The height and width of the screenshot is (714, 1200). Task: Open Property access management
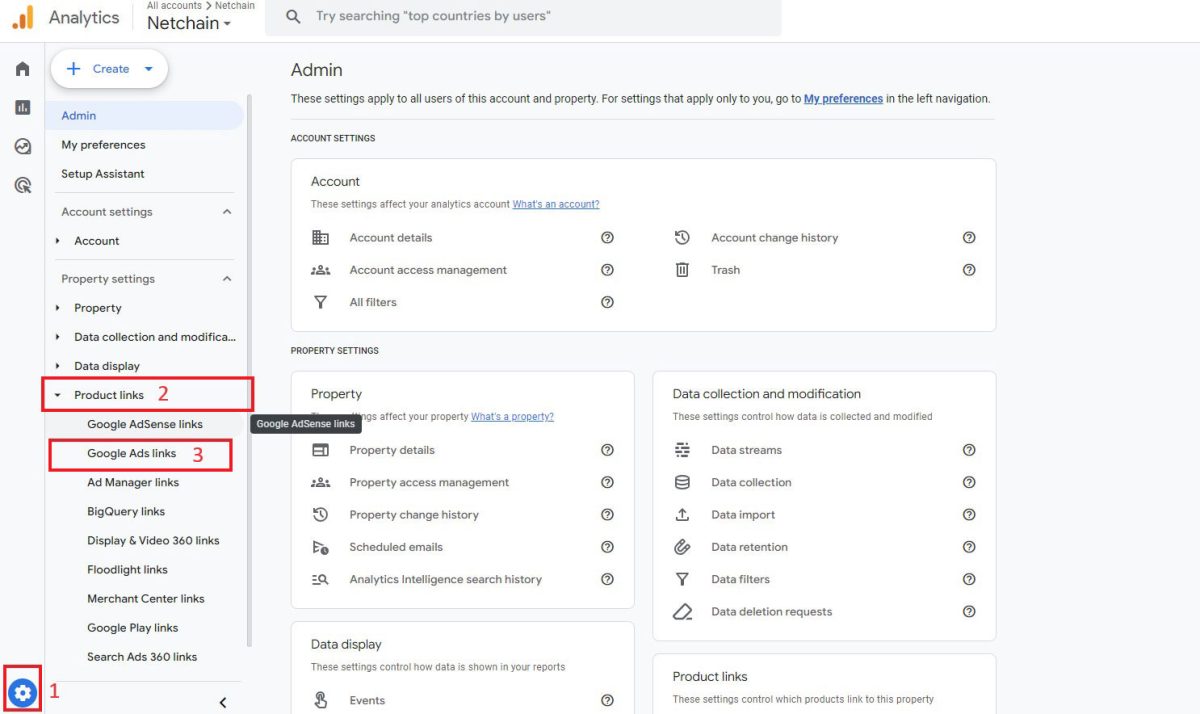[429, 482]
